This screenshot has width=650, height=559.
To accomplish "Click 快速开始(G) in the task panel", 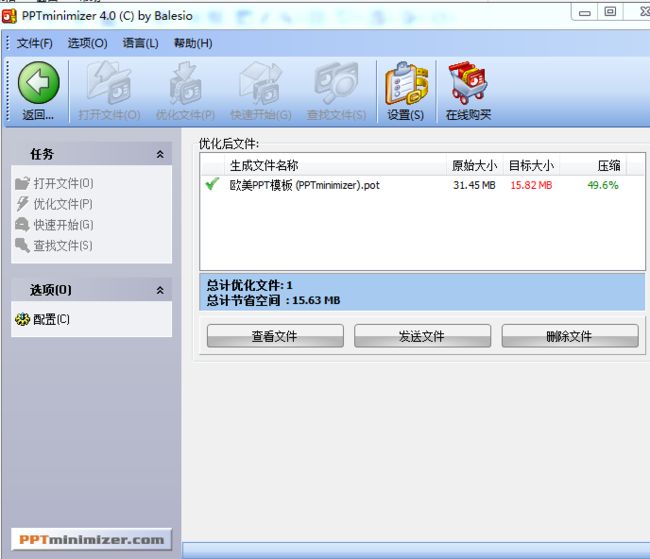I will click(54, 225).
